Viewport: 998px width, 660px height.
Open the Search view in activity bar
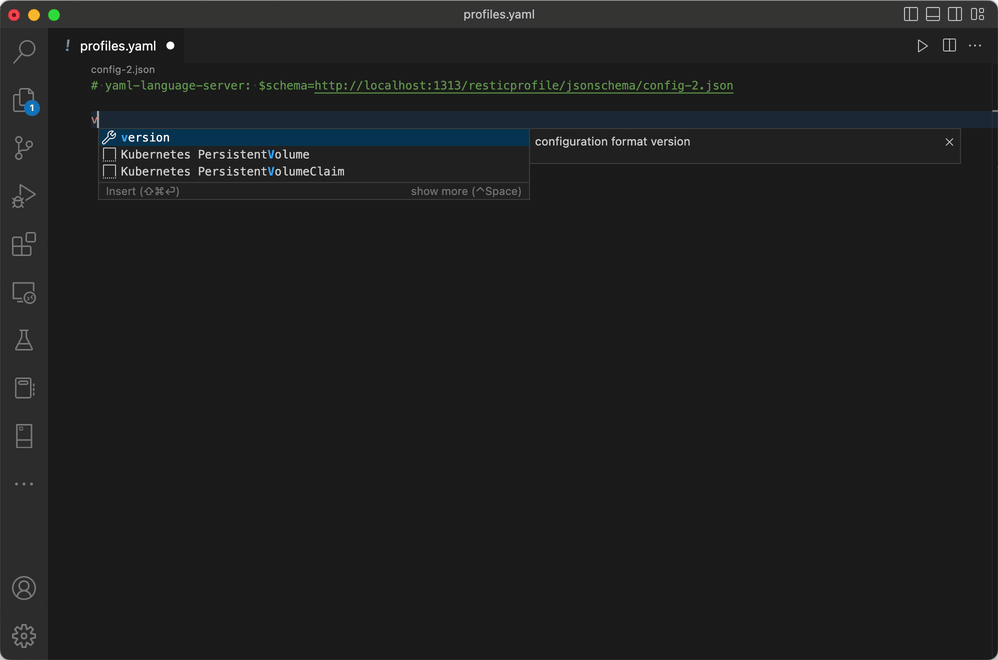pos(24,52)
